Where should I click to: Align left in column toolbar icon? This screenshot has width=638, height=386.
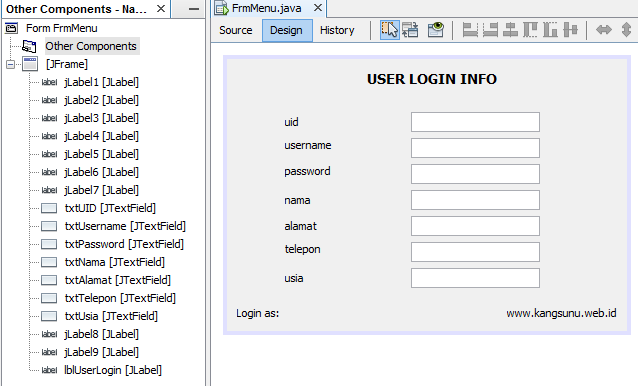(x=470, y=30)
